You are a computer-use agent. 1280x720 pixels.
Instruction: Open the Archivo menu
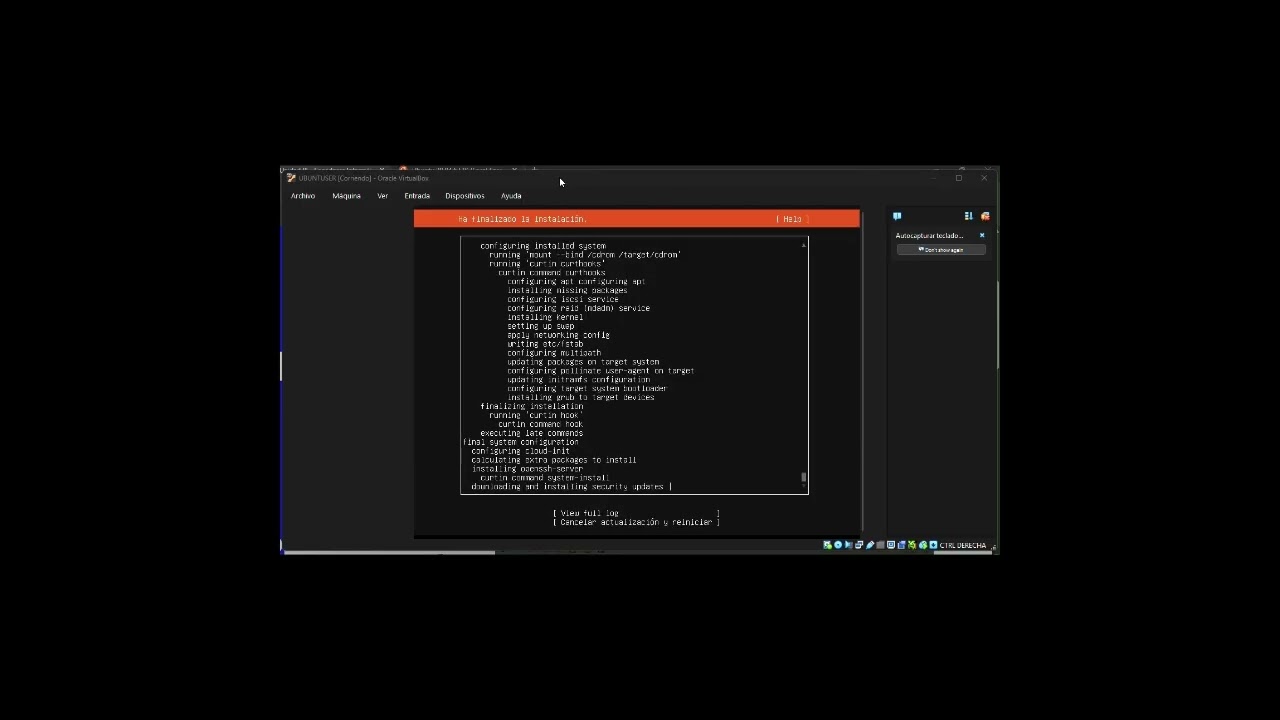[x=303, y=196]
